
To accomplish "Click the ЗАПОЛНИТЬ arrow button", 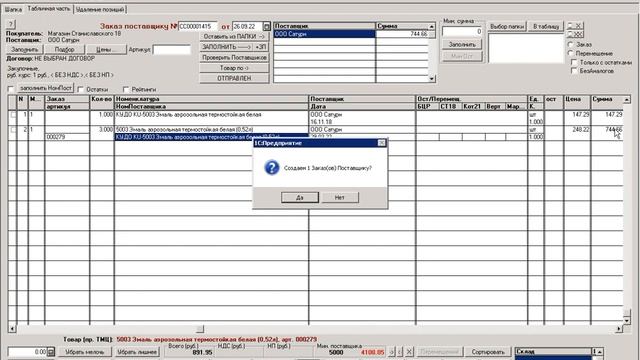I will [227, 47].
